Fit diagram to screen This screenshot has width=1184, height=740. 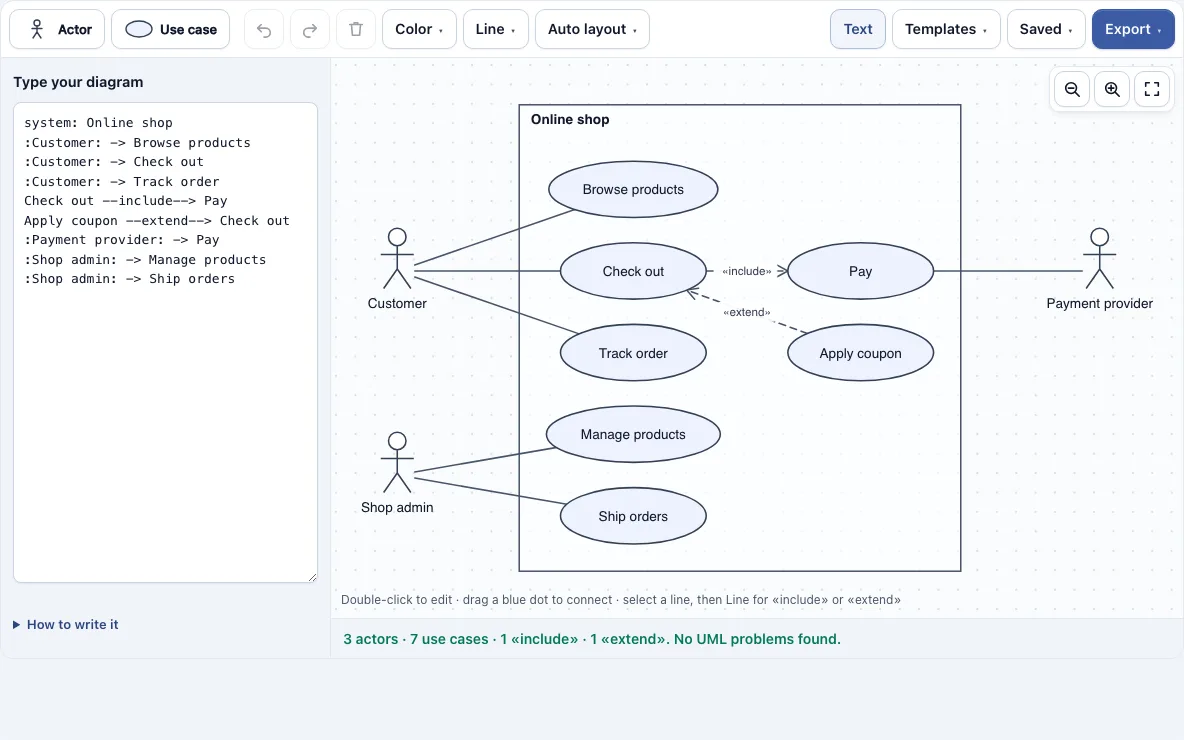coord(1152,89)
